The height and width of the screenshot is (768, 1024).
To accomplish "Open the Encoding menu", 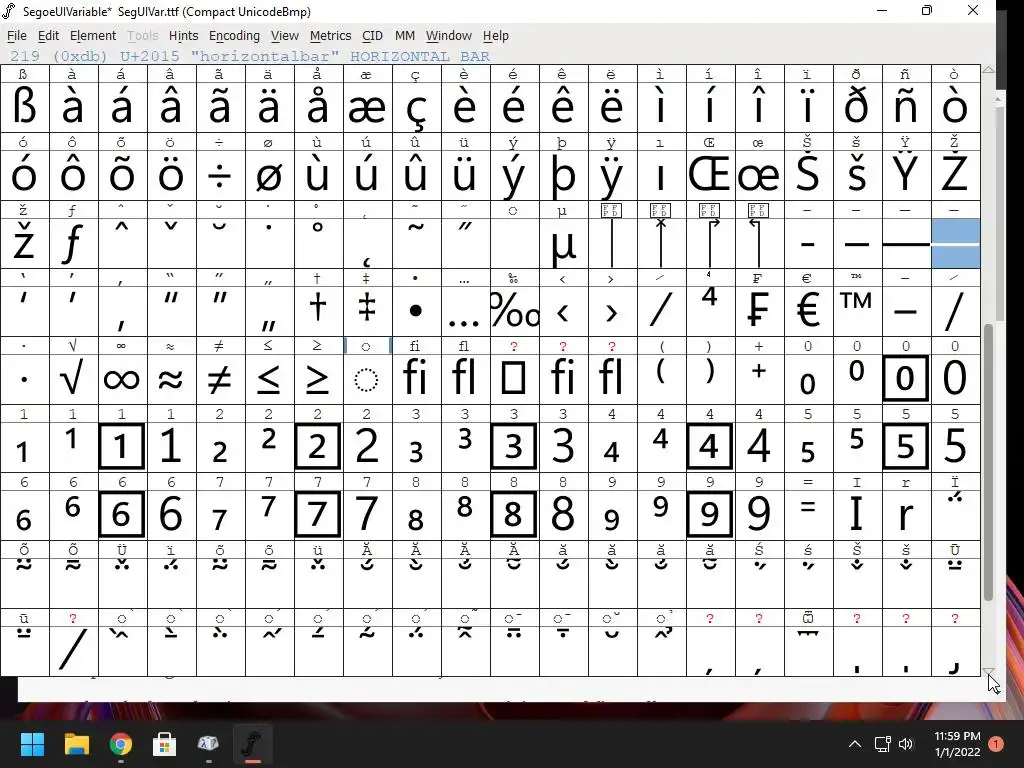I will click(234, 36).
